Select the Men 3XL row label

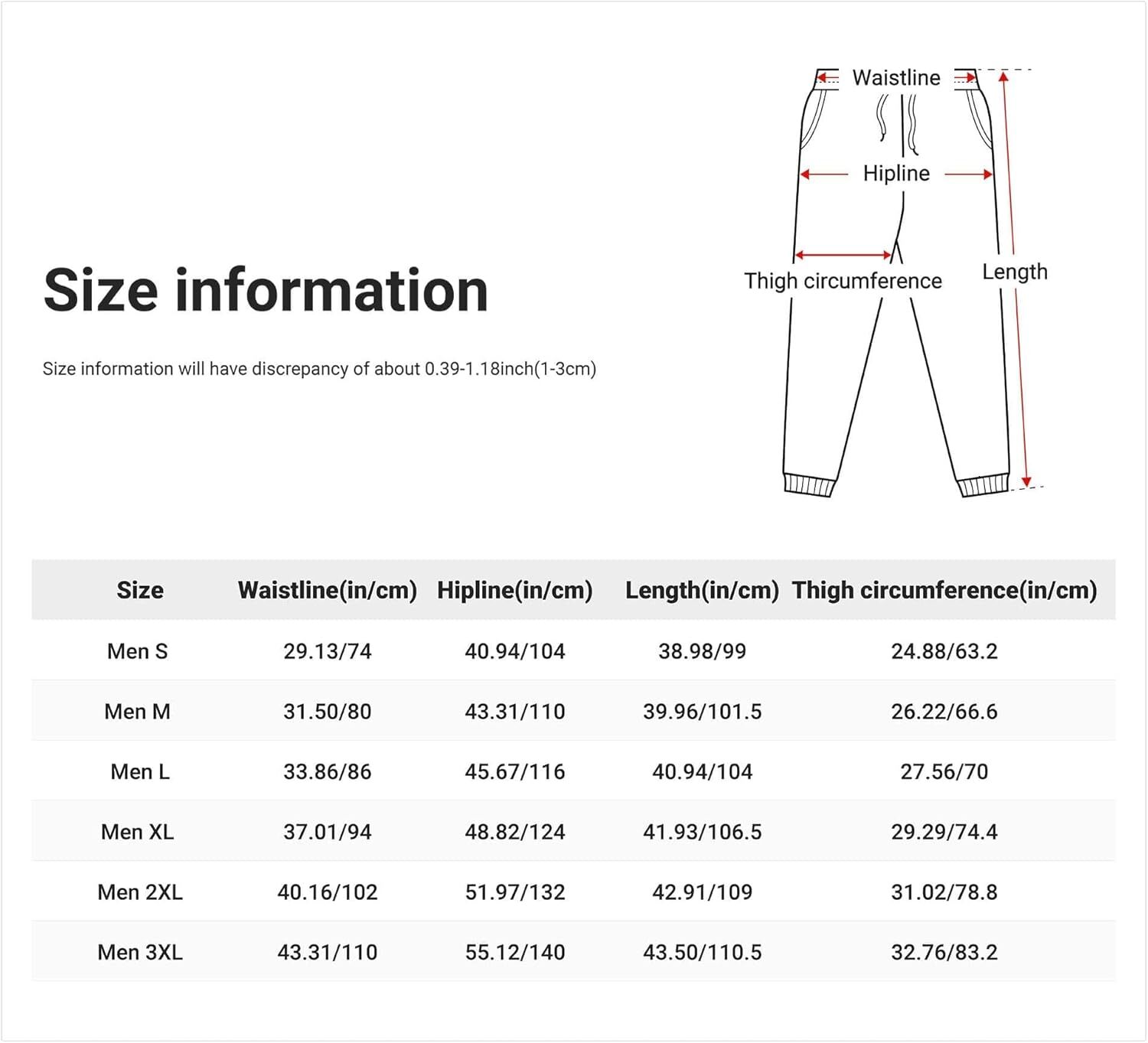[x=139, y=952]
